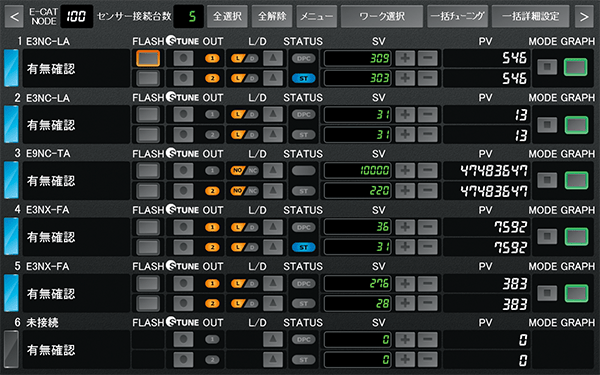Toggle NO/NC switch on sensor 3 output 2
This screenshot has height=375, width=600.
click(245, 191)
